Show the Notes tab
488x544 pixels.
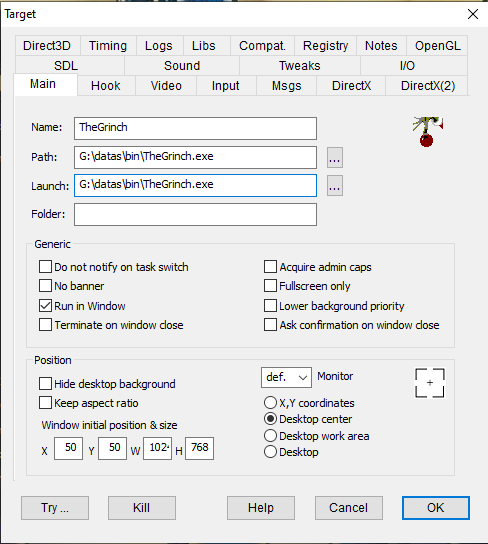381,45
